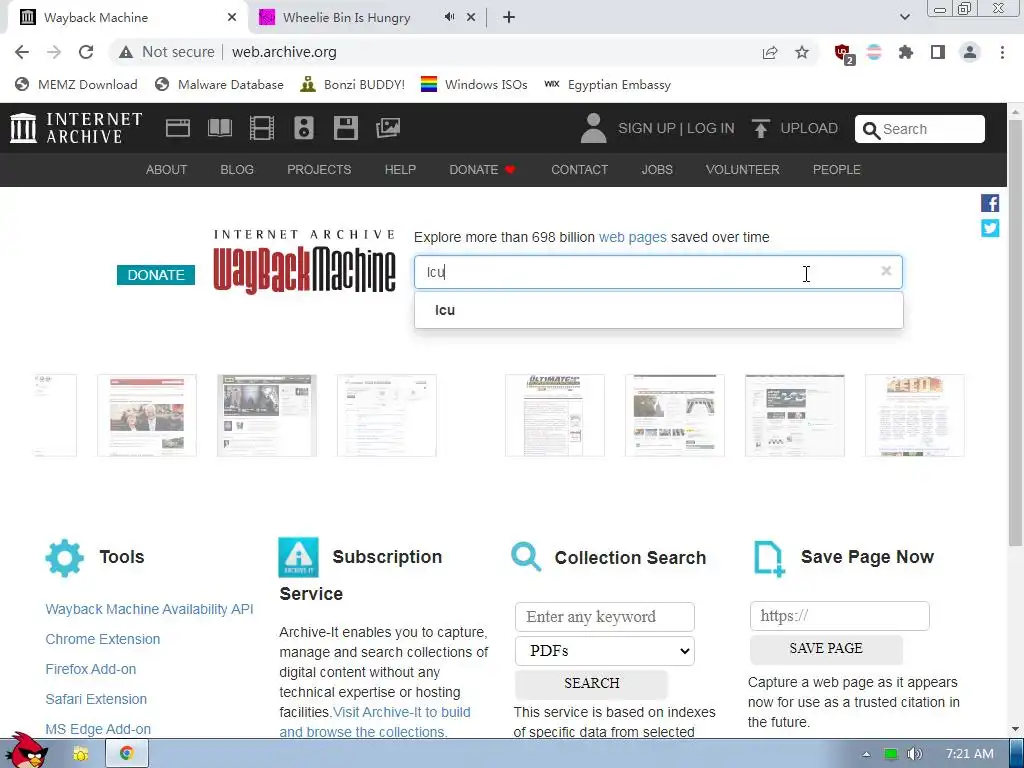Focus the 'Enter any keyword' field
The image size is (1024, 768).
pyautogui.click(x=605, y=617)
